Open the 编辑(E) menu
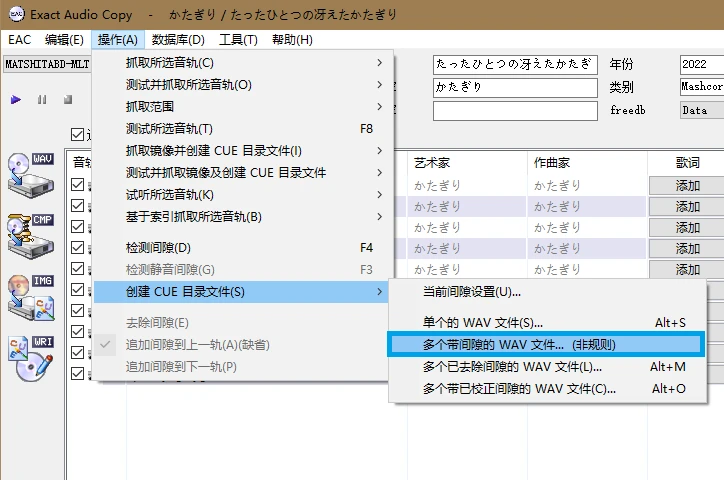724x480 pixels. click(x=64, y=40)
